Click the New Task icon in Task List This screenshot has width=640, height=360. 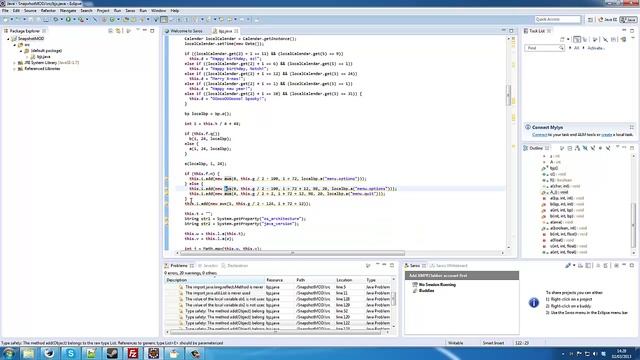tap(562, 40)
